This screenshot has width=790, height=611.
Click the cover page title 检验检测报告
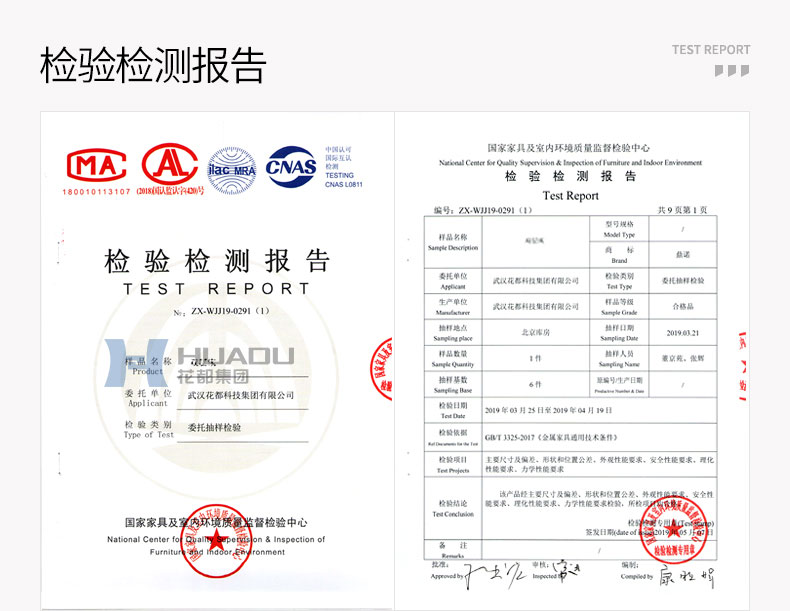pyautogui.click(x=217, y=260)
